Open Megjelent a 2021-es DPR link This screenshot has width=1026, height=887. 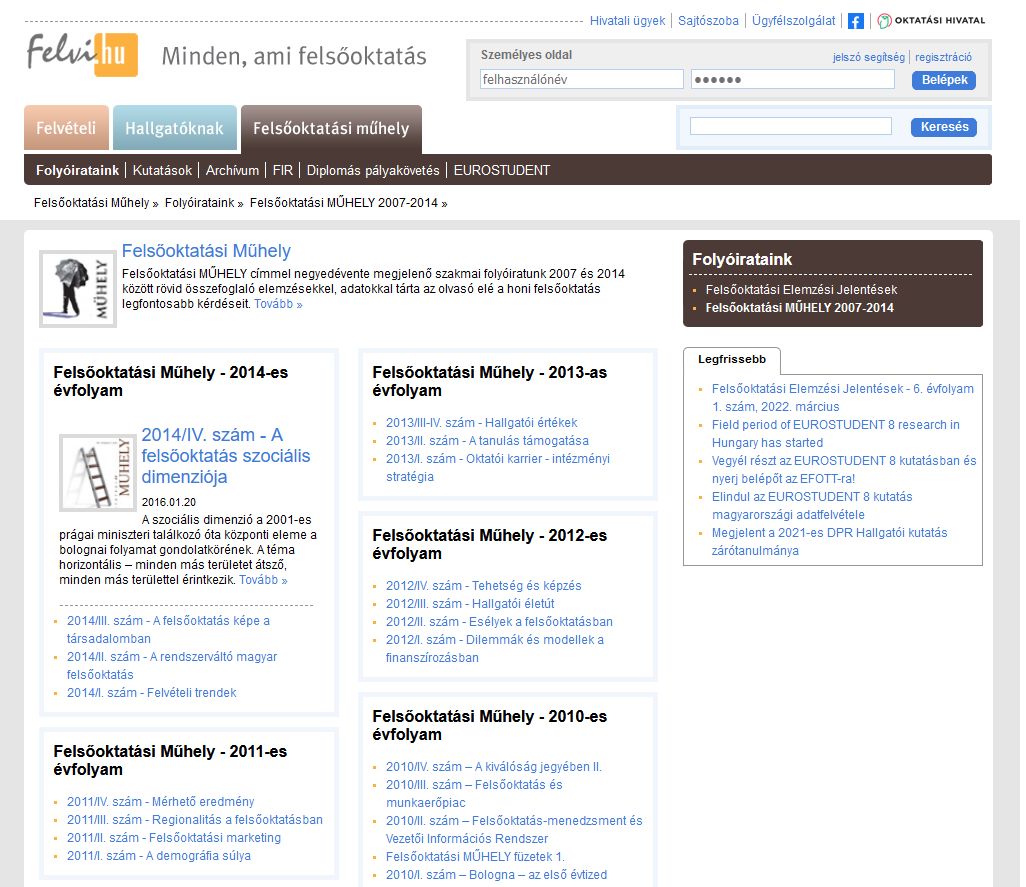[830, 542]
